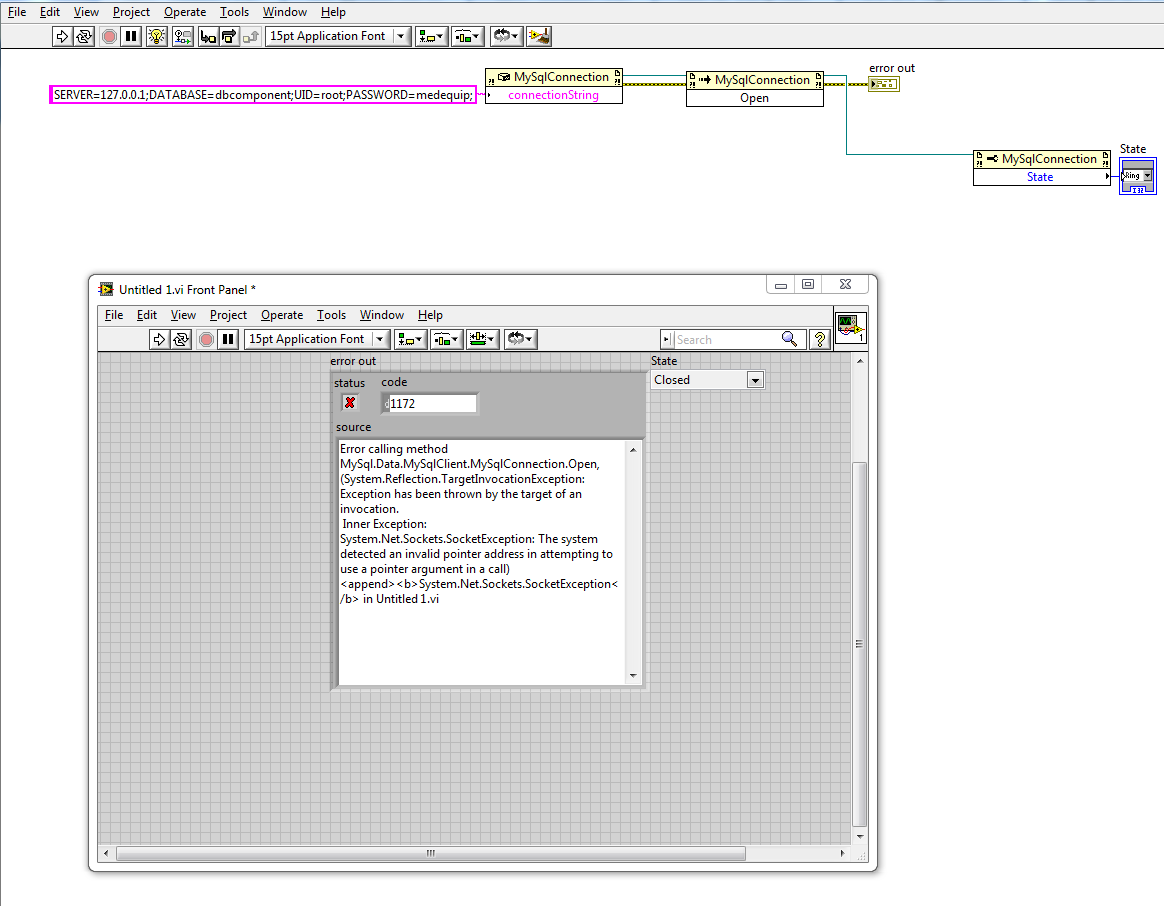This screenshot has width=1164, height=906.
Task: Minimize the Front Panel window
Action: 781,284
